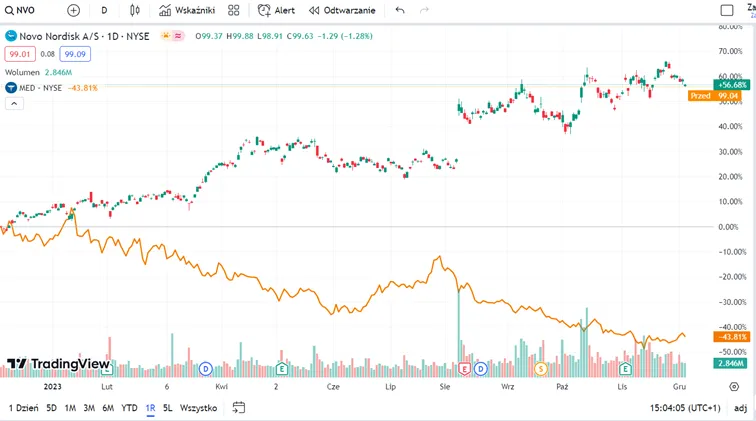The image size is (756, 421).
Task: Click the Novo Nordisk symbol logo
Action: click(11, 36)
